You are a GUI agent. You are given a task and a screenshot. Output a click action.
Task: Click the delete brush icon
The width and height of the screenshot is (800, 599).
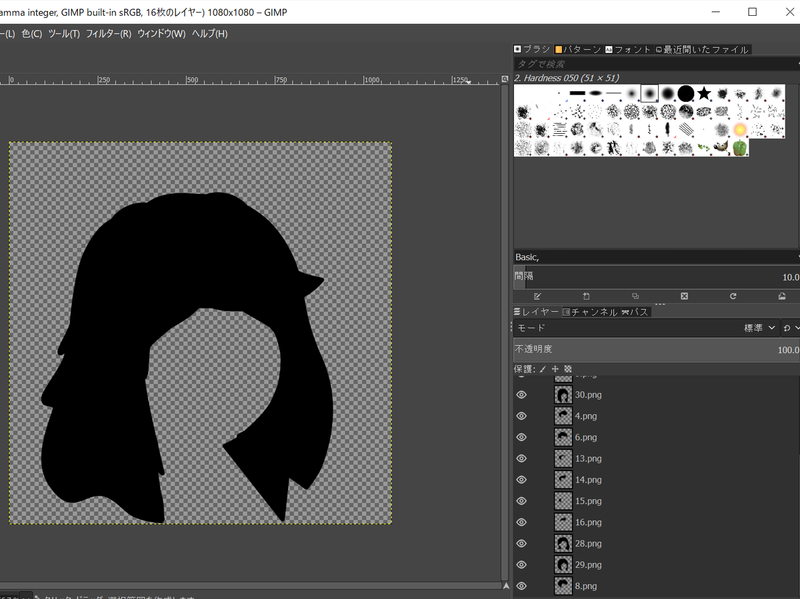click(x=684, y=296)
